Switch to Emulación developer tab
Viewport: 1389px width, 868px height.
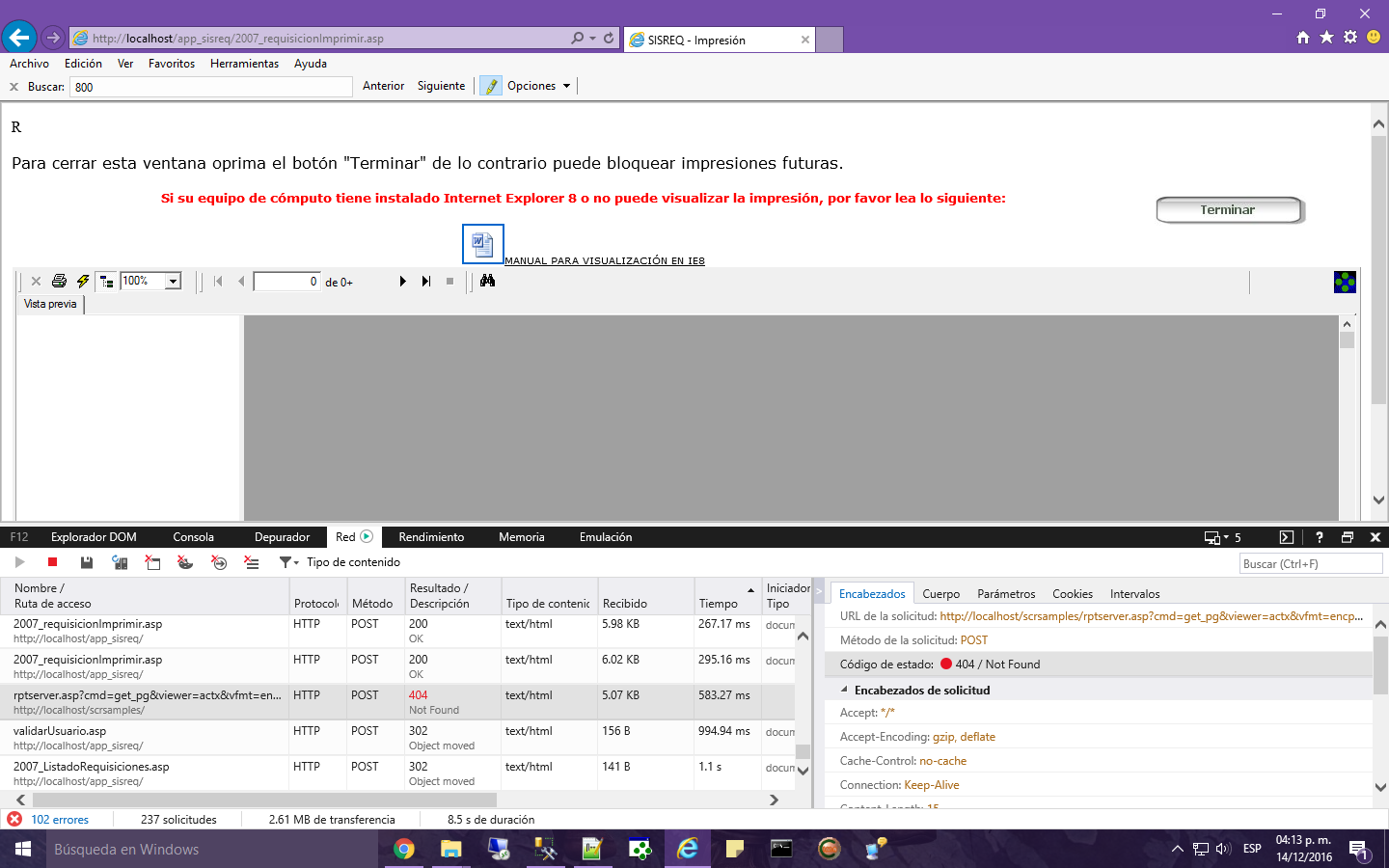click(606, 537)
